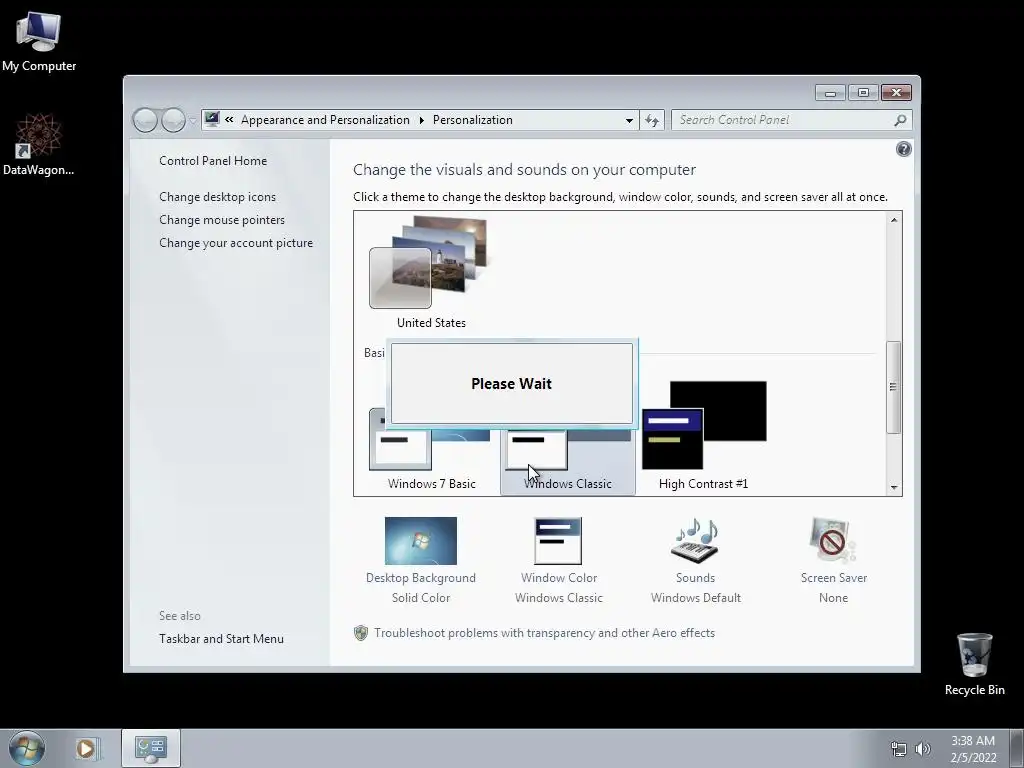Click the Personalization breadcrumb
Viewport: 1024px width, 768px height.
473,120
